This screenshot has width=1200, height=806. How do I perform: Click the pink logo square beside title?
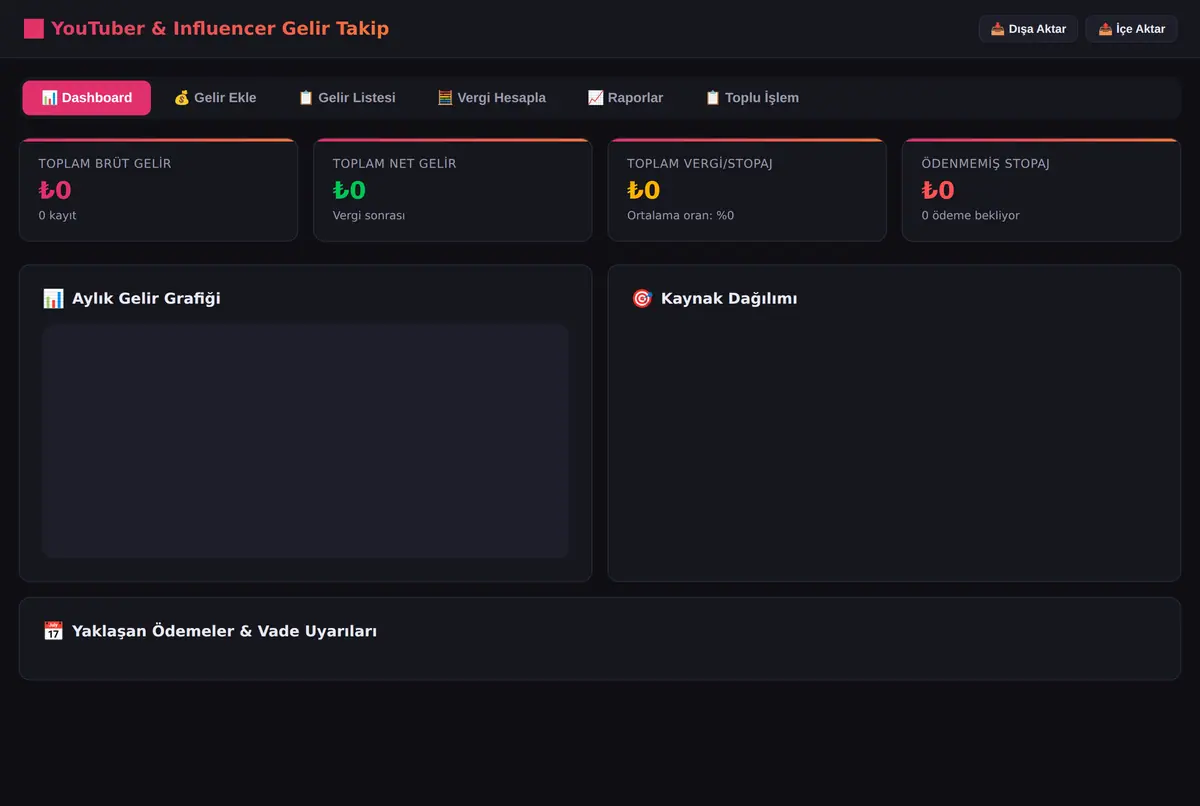[x=34, y=29]
